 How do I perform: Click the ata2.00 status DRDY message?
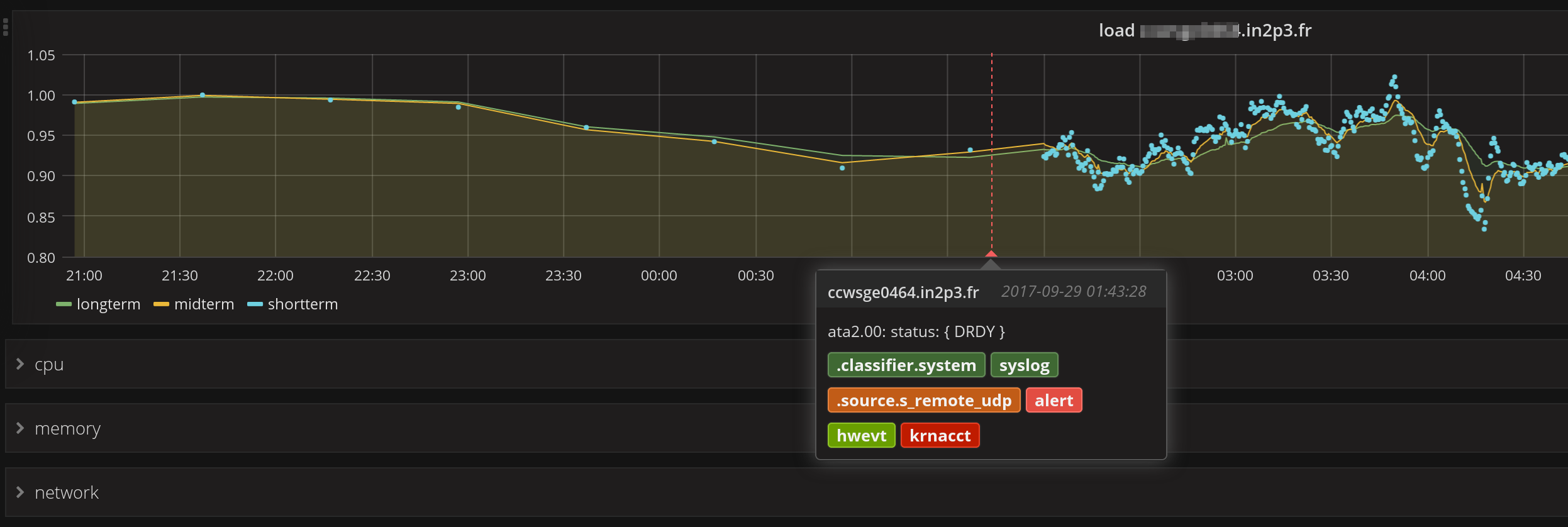(x=916, y=332)
